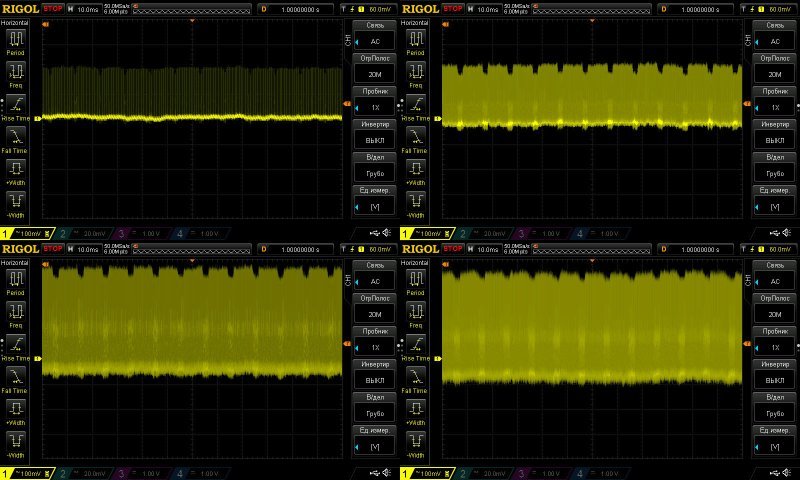Toggle ОгрПолос 20M bandwidth limit in top-right scope
The image size is (800, 480).
[x=774, y=68]
